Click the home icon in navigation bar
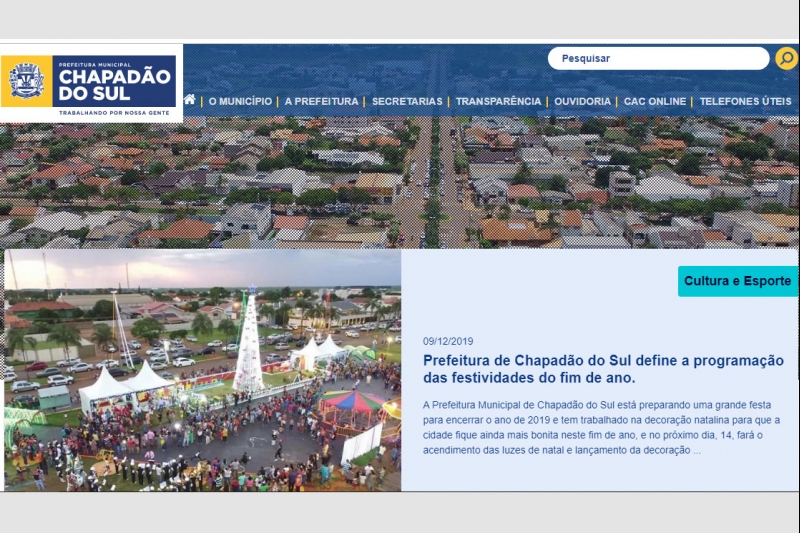 (x=190, y=99)
